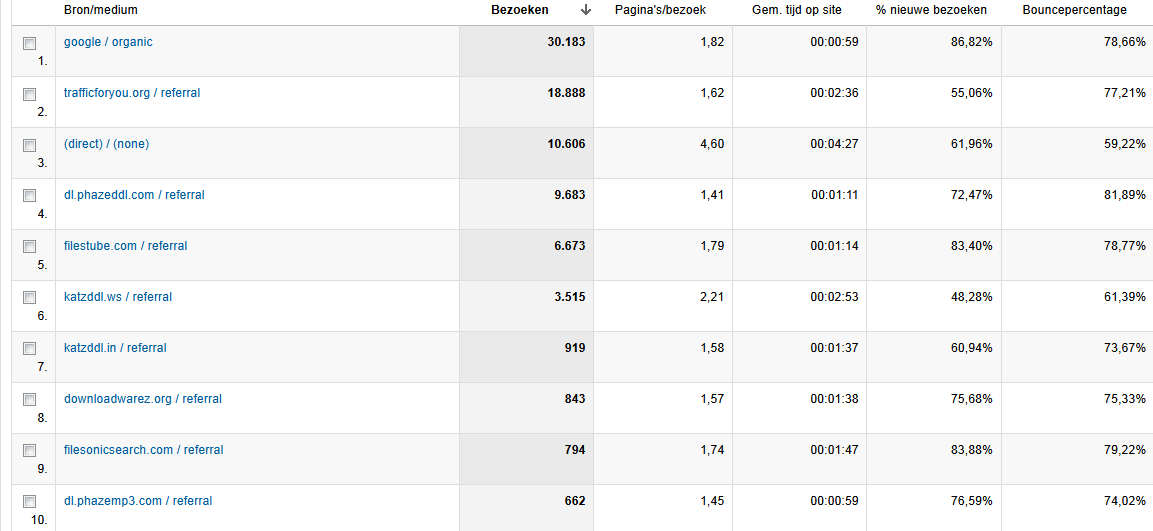Tick the checkbox for google / organic
The width and height of the screenshot is (1153, 531).
tap(29, 43)
